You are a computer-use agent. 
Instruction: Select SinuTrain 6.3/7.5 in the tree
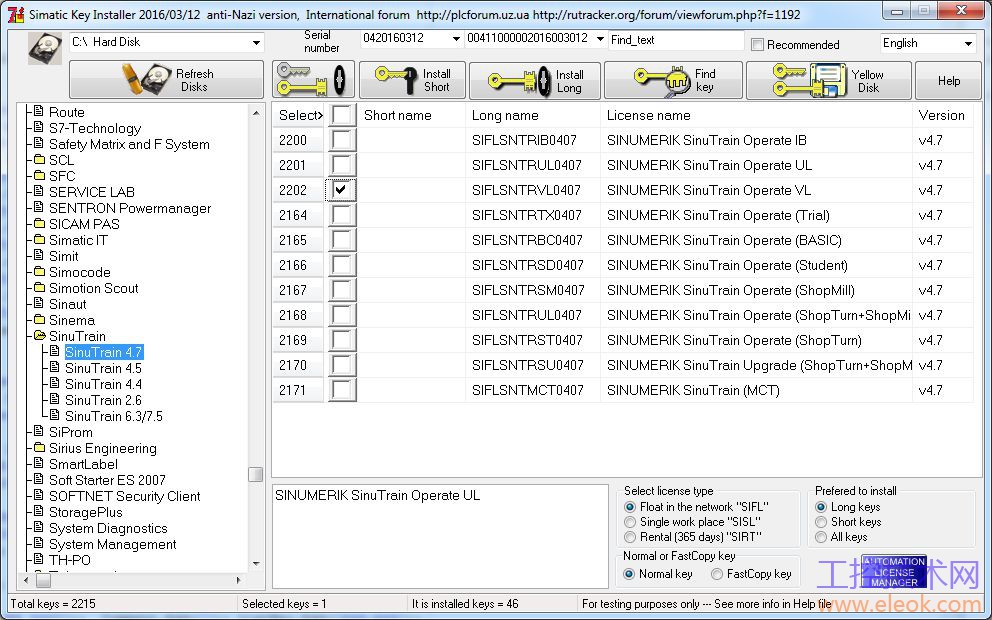pyautogui.click(x=114, y=416)
